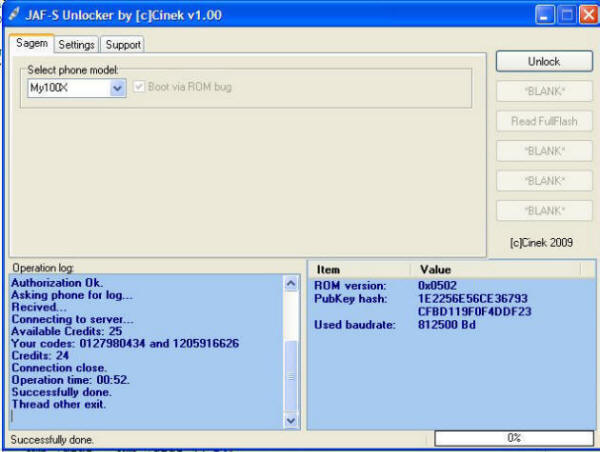Select the 'Operation time: 00:52.' line
The image size is (600, 452).
click(x=70, y=380)
